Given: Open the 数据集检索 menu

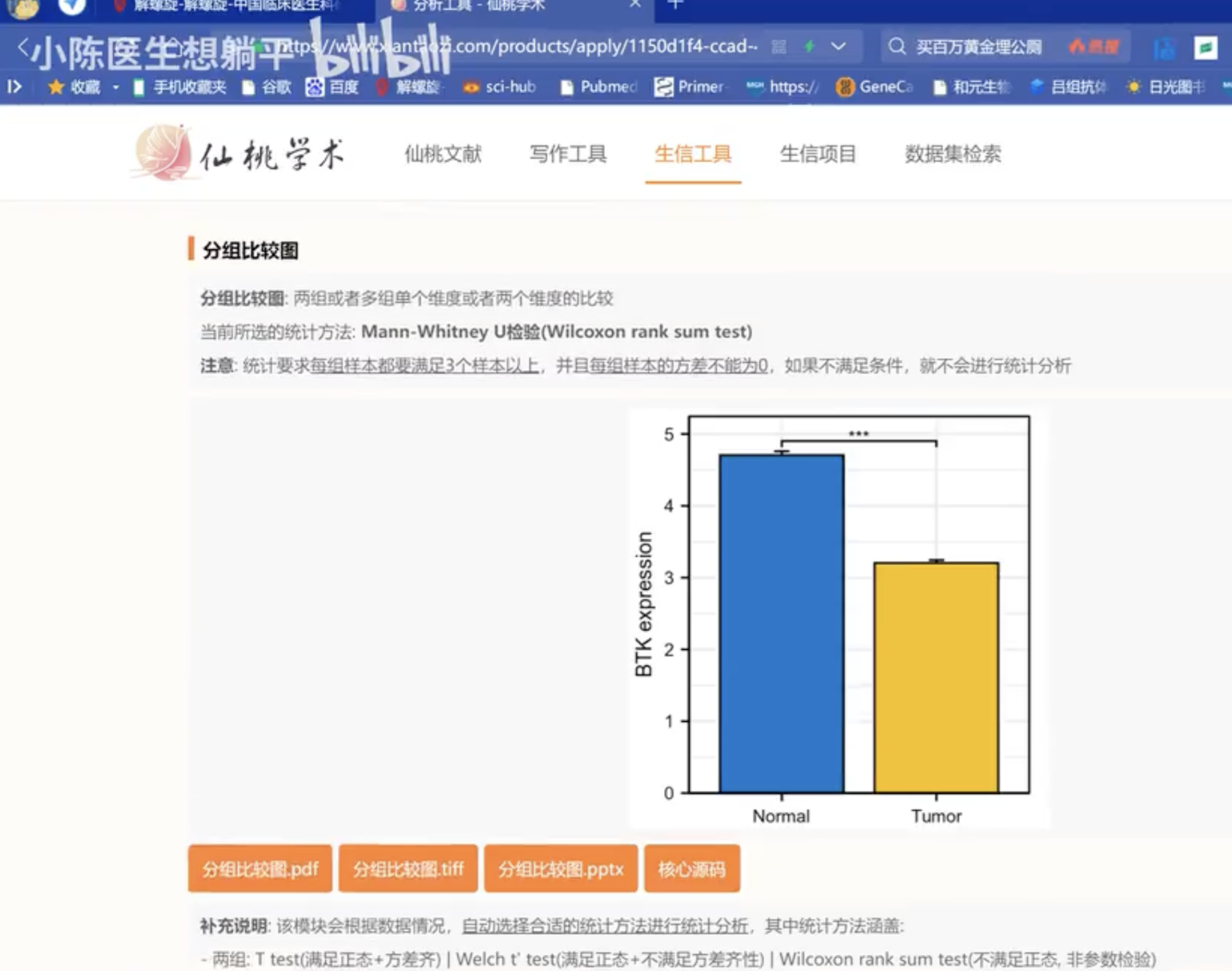Looking at the screenshot, I should coord(952,154).
